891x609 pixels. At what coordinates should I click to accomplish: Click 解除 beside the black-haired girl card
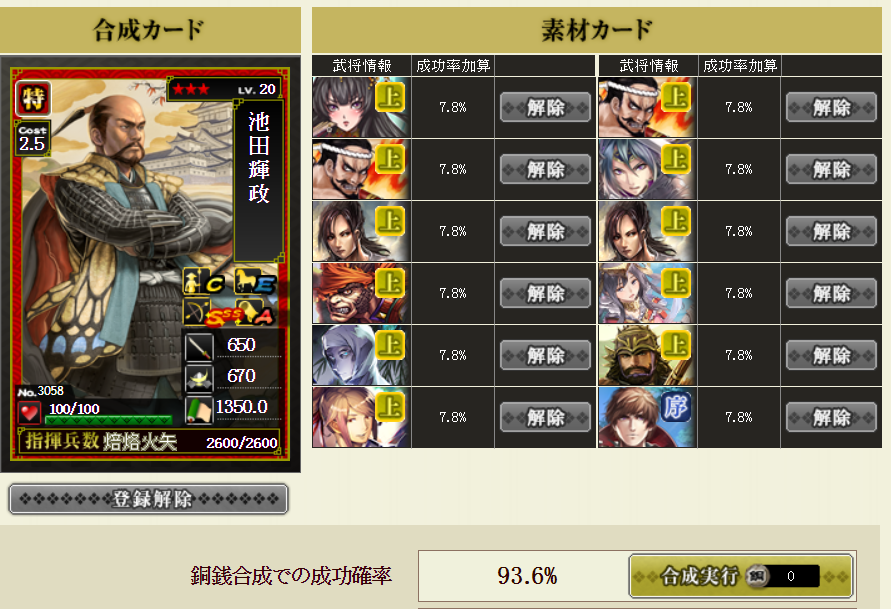546,107
